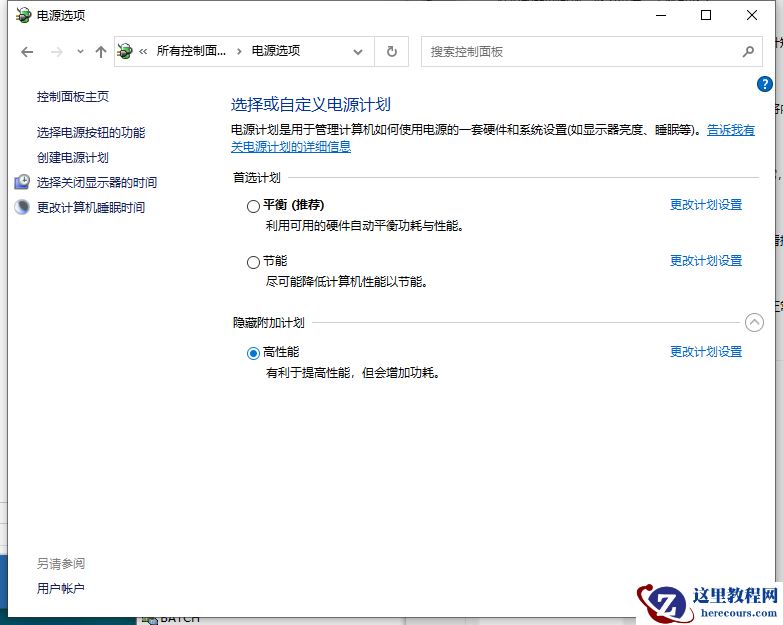This screenshot has width=783, height=625.
Task: Click the search control panel field
Action: coord(592,51)
